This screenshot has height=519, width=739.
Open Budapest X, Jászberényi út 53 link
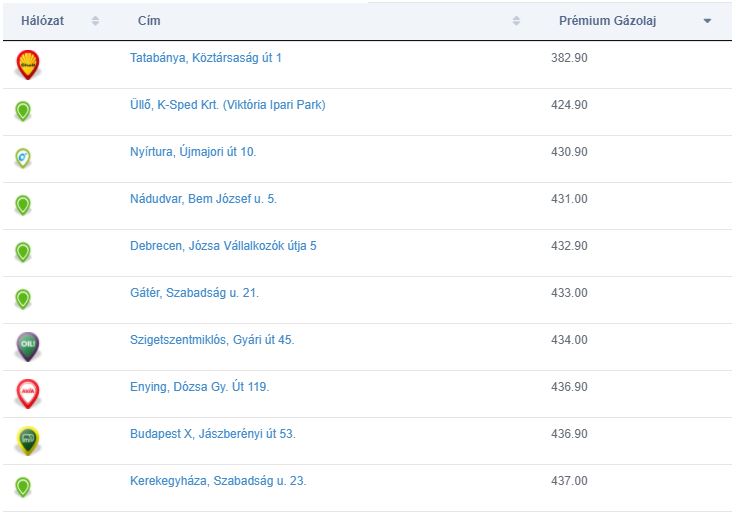pyautogui.click(x=213, y=434)
